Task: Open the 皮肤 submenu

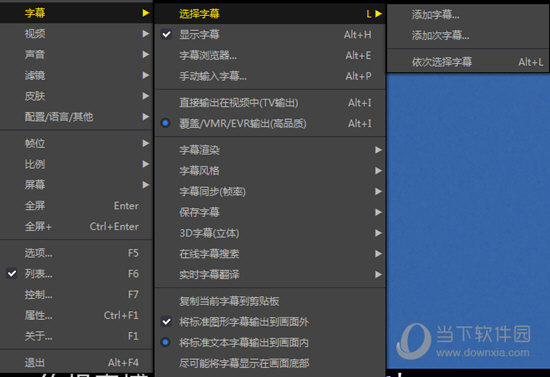Action: click(76, 96)
